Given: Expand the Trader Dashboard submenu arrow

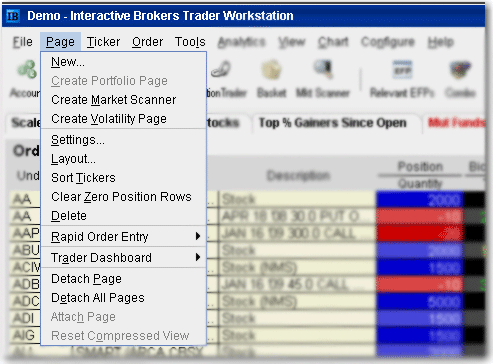Looking at the screenshot, I should pyautogui.click(x=198, y=257).
